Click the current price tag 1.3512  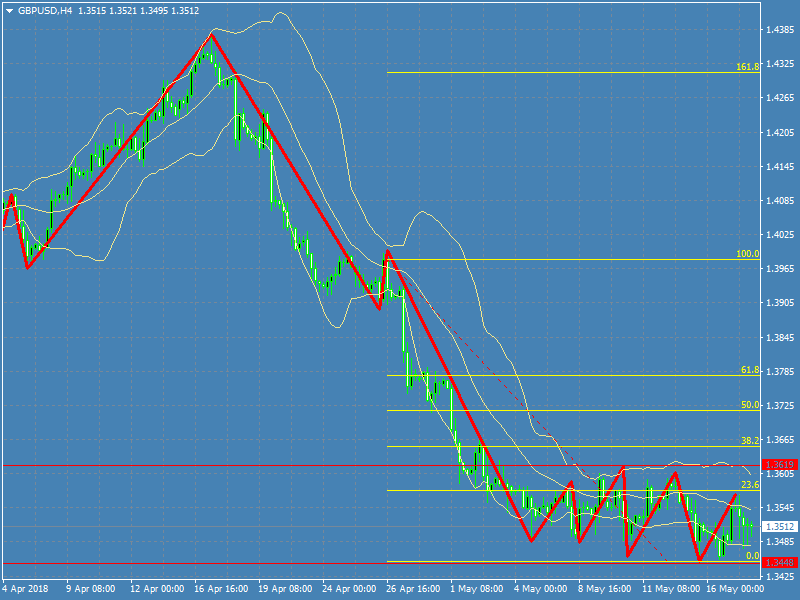(780, 526)
